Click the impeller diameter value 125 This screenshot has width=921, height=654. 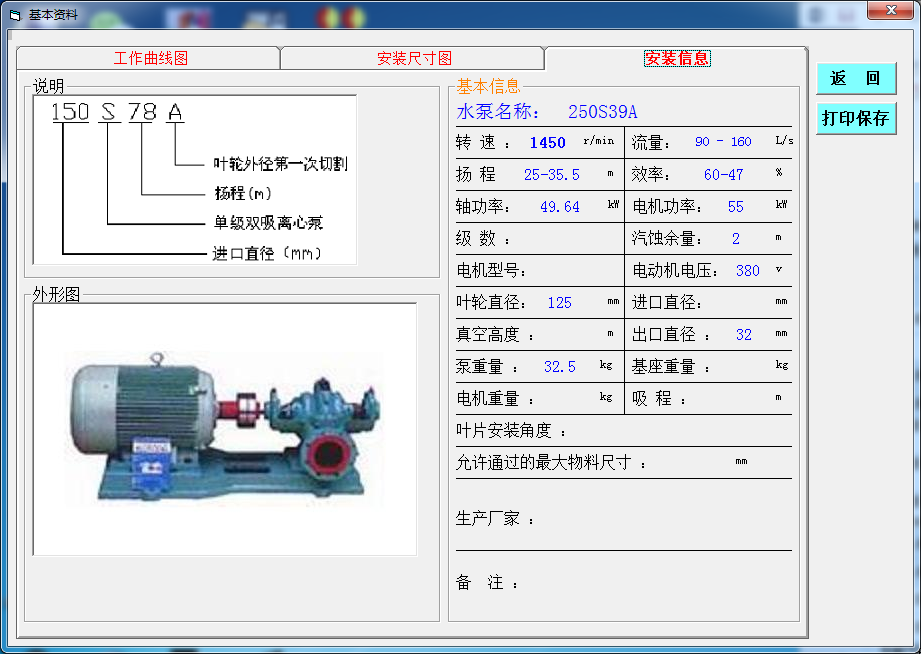coord(559,303)
